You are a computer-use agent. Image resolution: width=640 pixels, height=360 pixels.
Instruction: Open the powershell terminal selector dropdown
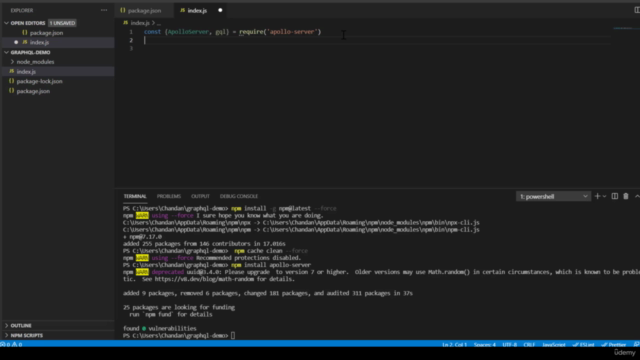point(553,196)
